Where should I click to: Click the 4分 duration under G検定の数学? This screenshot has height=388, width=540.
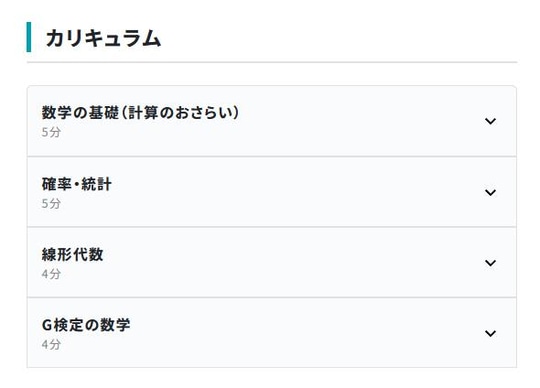click(x=51, y=344)
